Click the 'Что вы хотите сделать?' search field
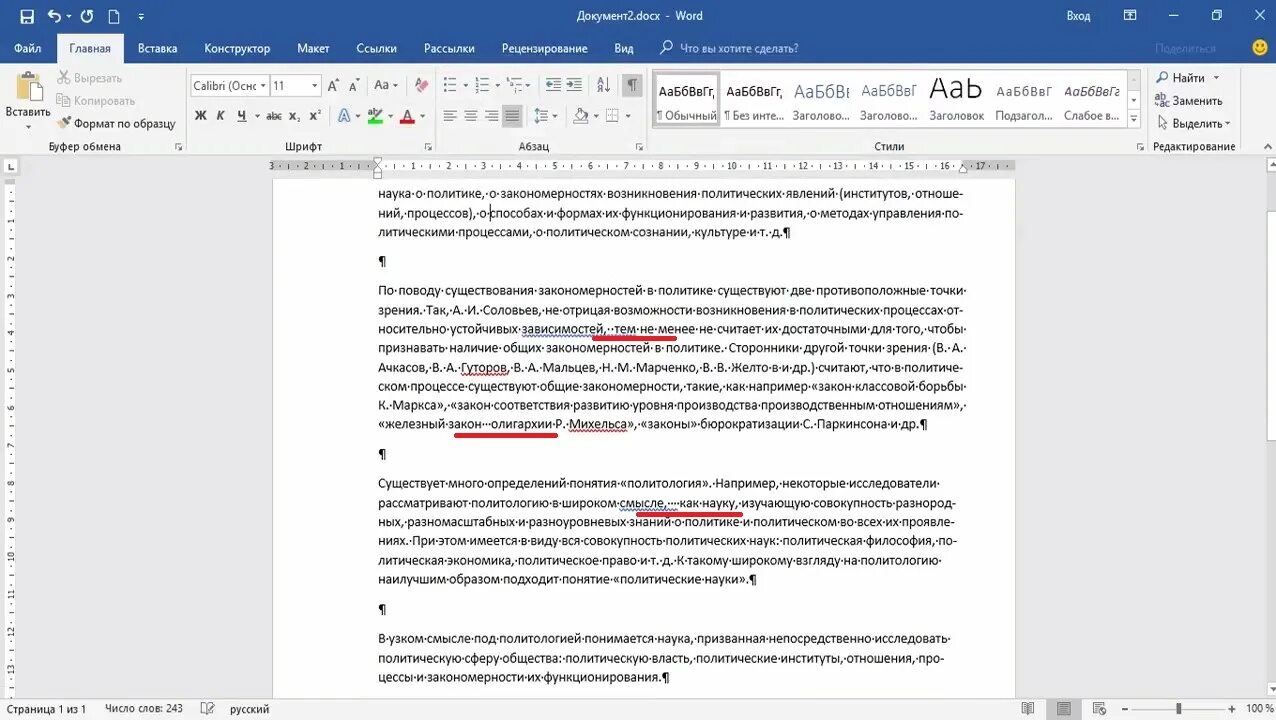Image resolution: width=1276 pixels, height=720 pixels. point(730,48)
